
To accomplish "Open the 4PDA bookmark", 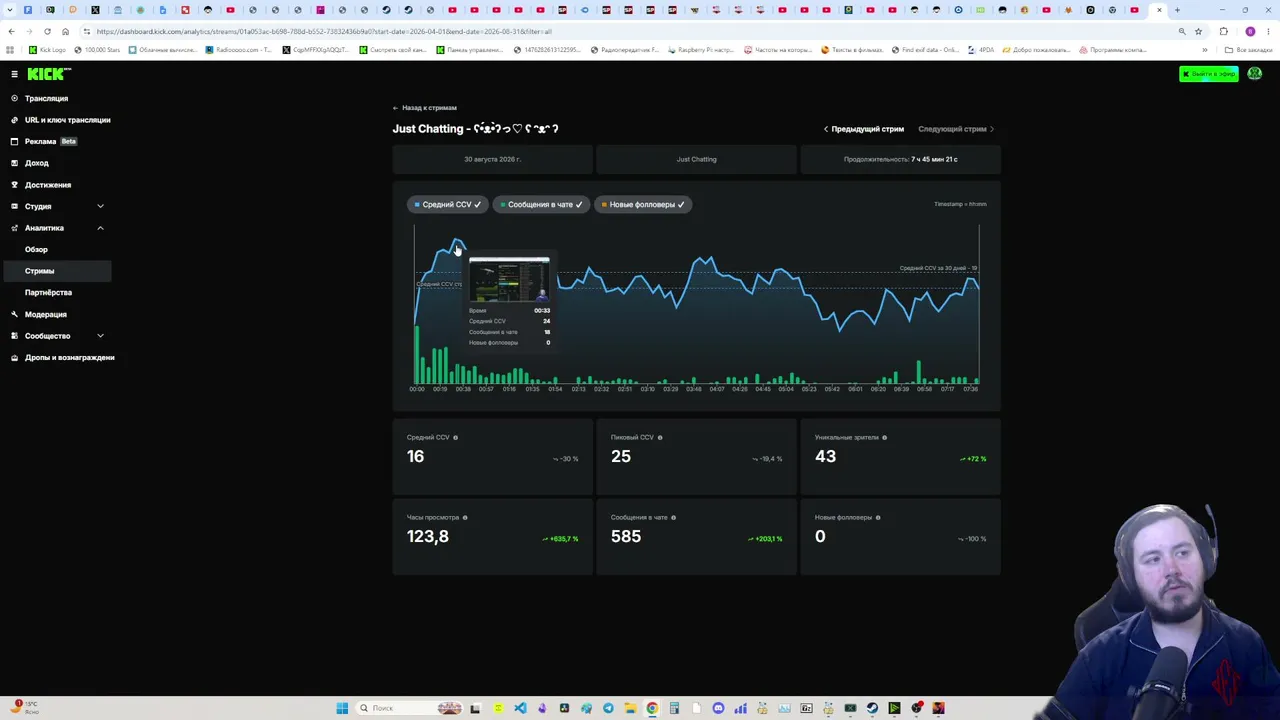I will [981, 50].
